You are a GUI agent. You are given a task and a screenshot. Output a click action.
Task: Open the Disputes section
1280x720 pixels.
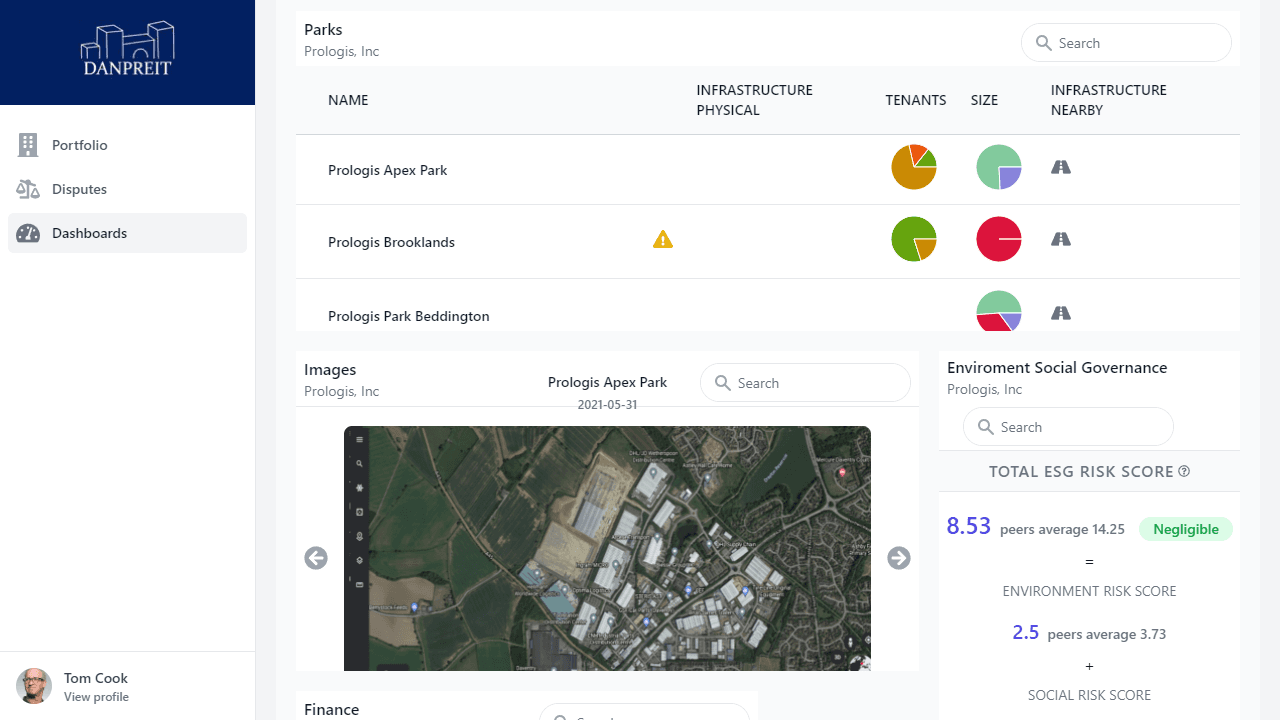tap(127, 189)
